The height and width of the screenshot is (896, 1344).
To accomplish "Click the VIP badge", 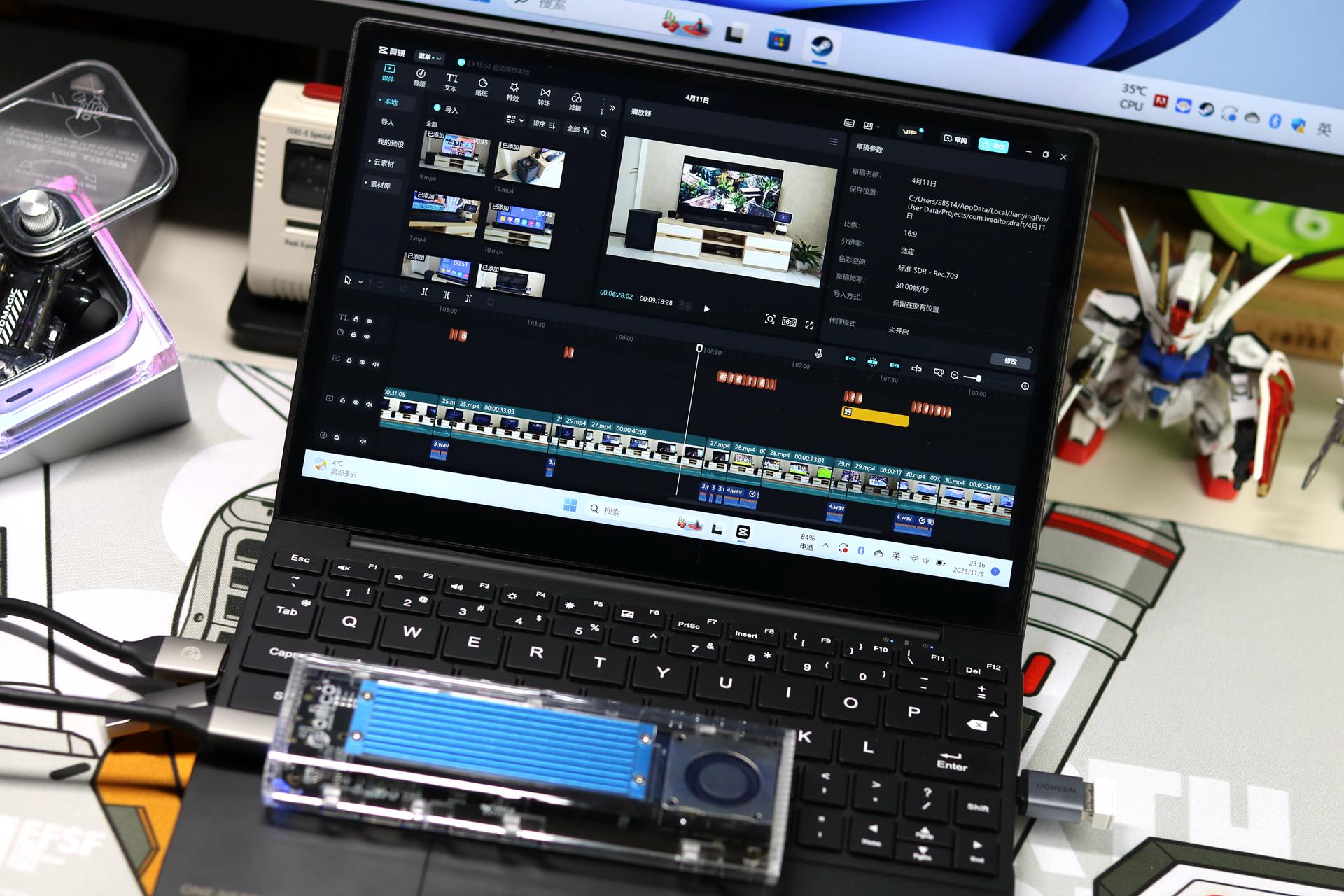I will point(911,132).
